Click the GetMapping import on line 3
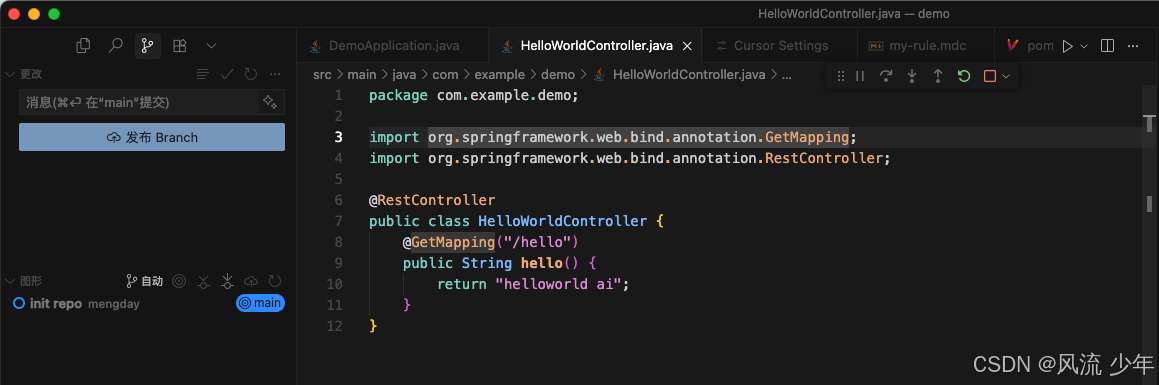Image resolution: width=1159 pixels, height=385 pixels. click(x=807, y=137)
